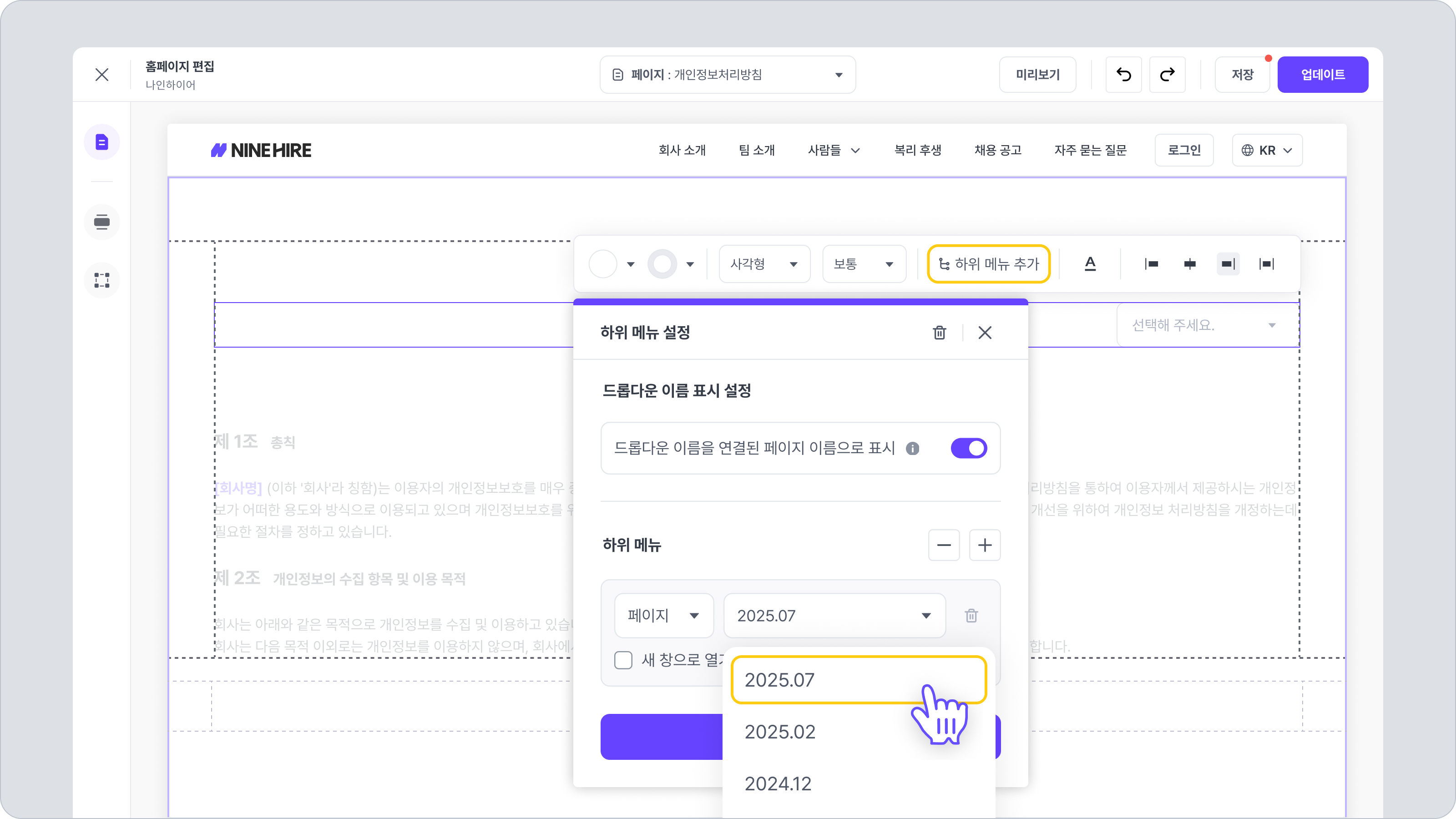
Task: Open the white fill color swatch
Action: [603, 264]
